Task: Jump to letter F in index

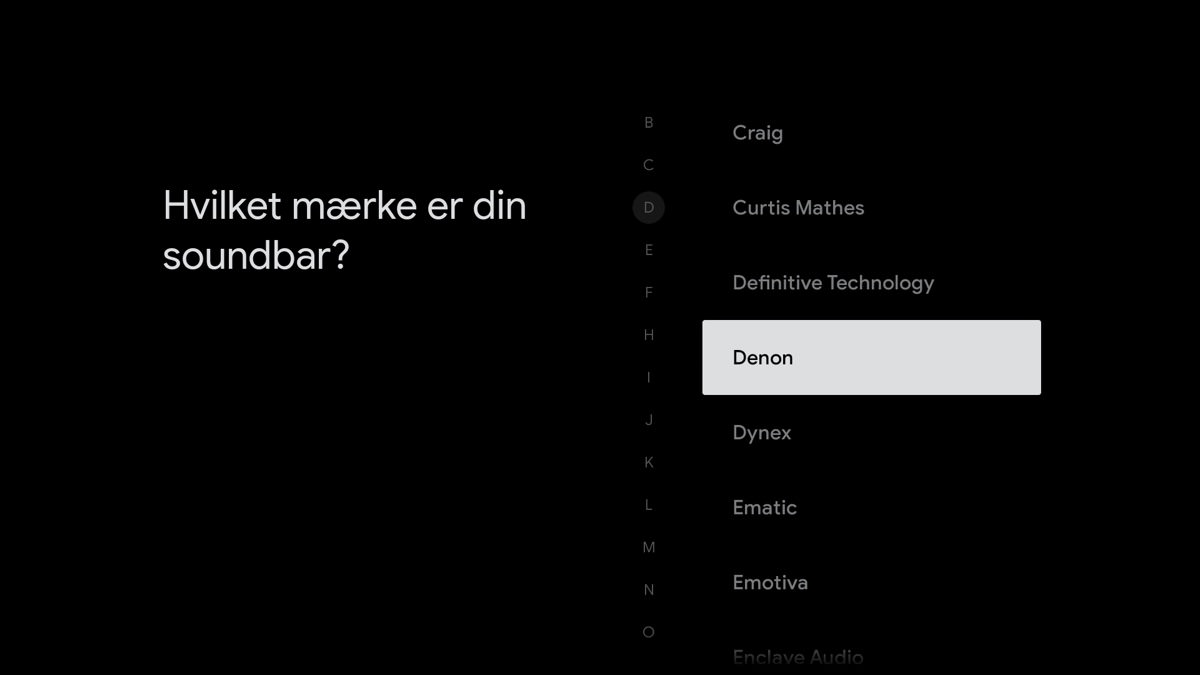Action: click(648, 293)
